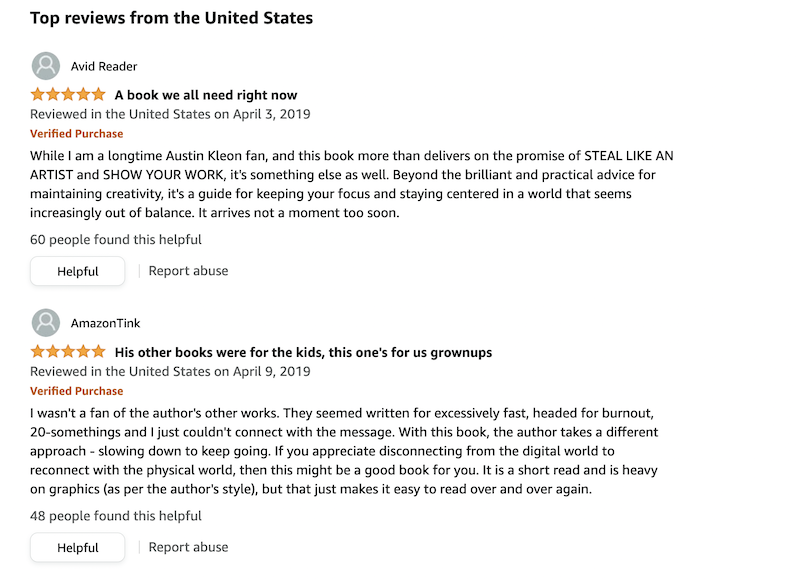Open the AmazonTink profile name link

click(x=106, y=323)
